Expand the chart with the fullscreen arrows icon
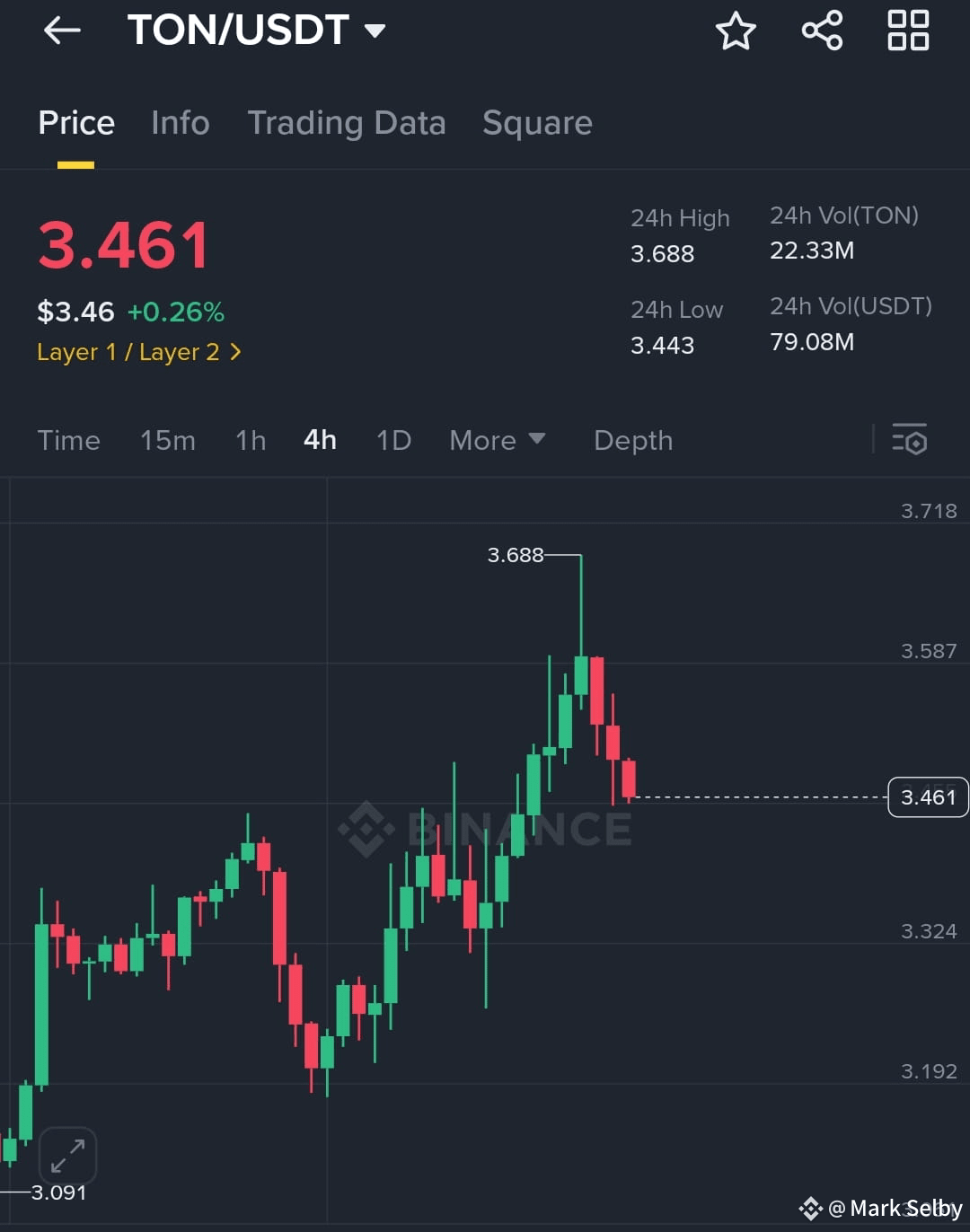Image resolution: width=970 pixels, height=1232 pixels. (x=67, y=1156)
